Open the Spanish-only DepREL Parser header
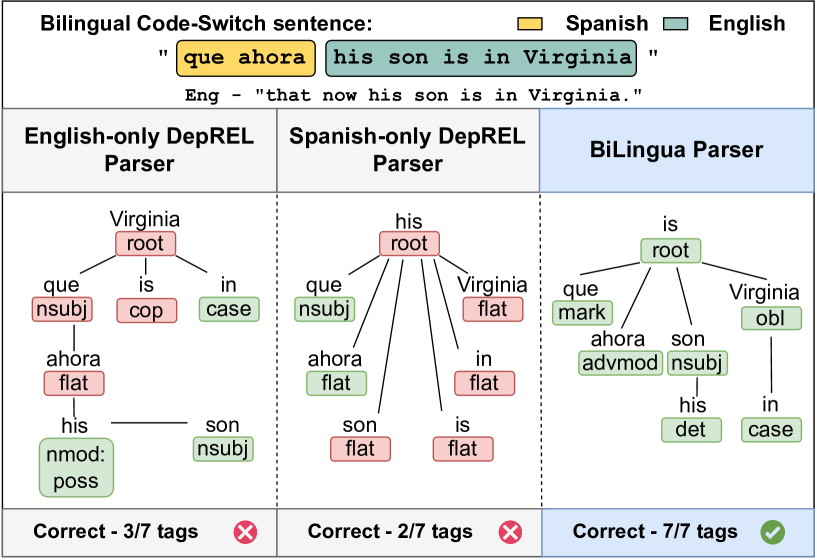The image size is (817, 560). [407, 149]
